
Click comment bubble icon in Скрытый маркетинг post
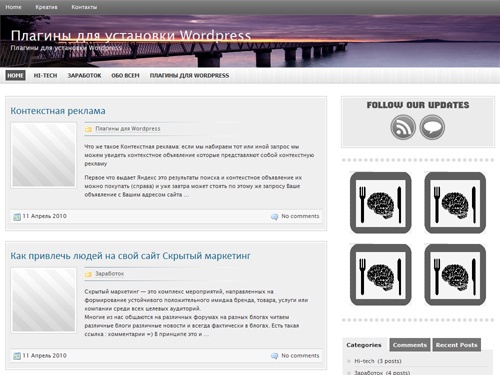[x=274, y=356]
